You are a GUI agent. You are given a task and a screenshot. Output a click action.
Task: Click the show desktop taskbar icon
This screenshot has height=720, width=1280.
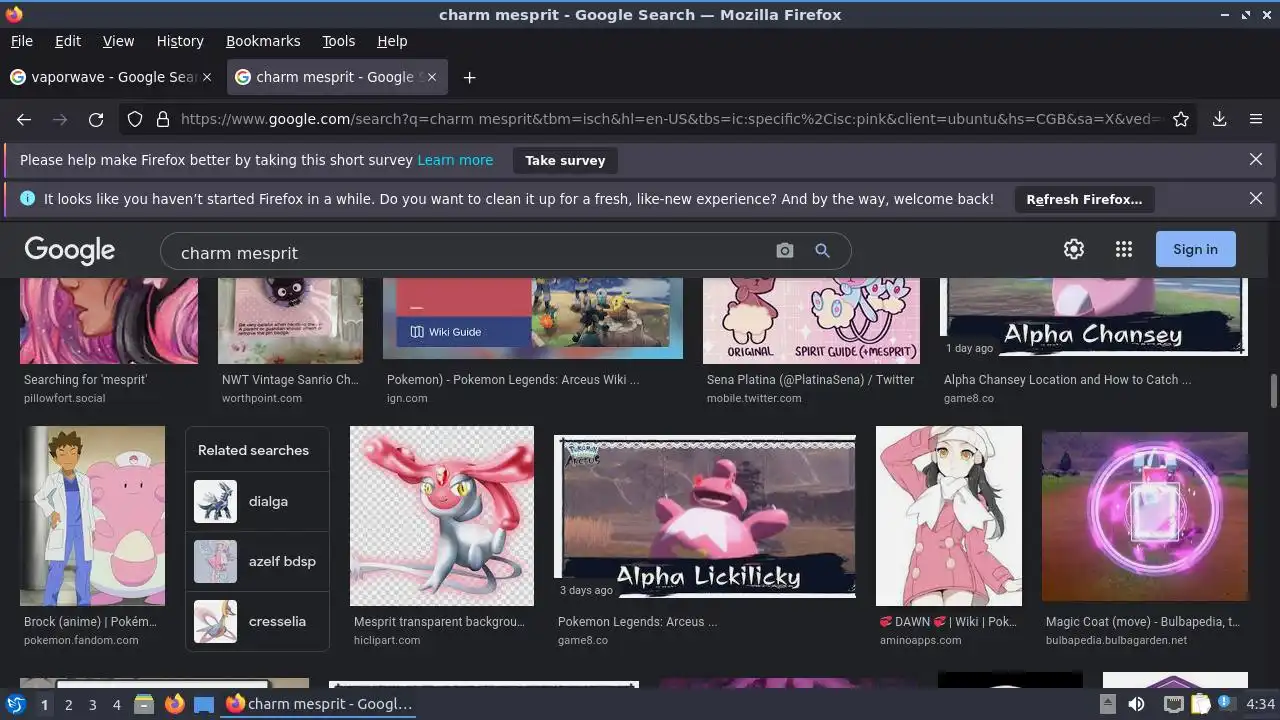(x=204, y=704)
